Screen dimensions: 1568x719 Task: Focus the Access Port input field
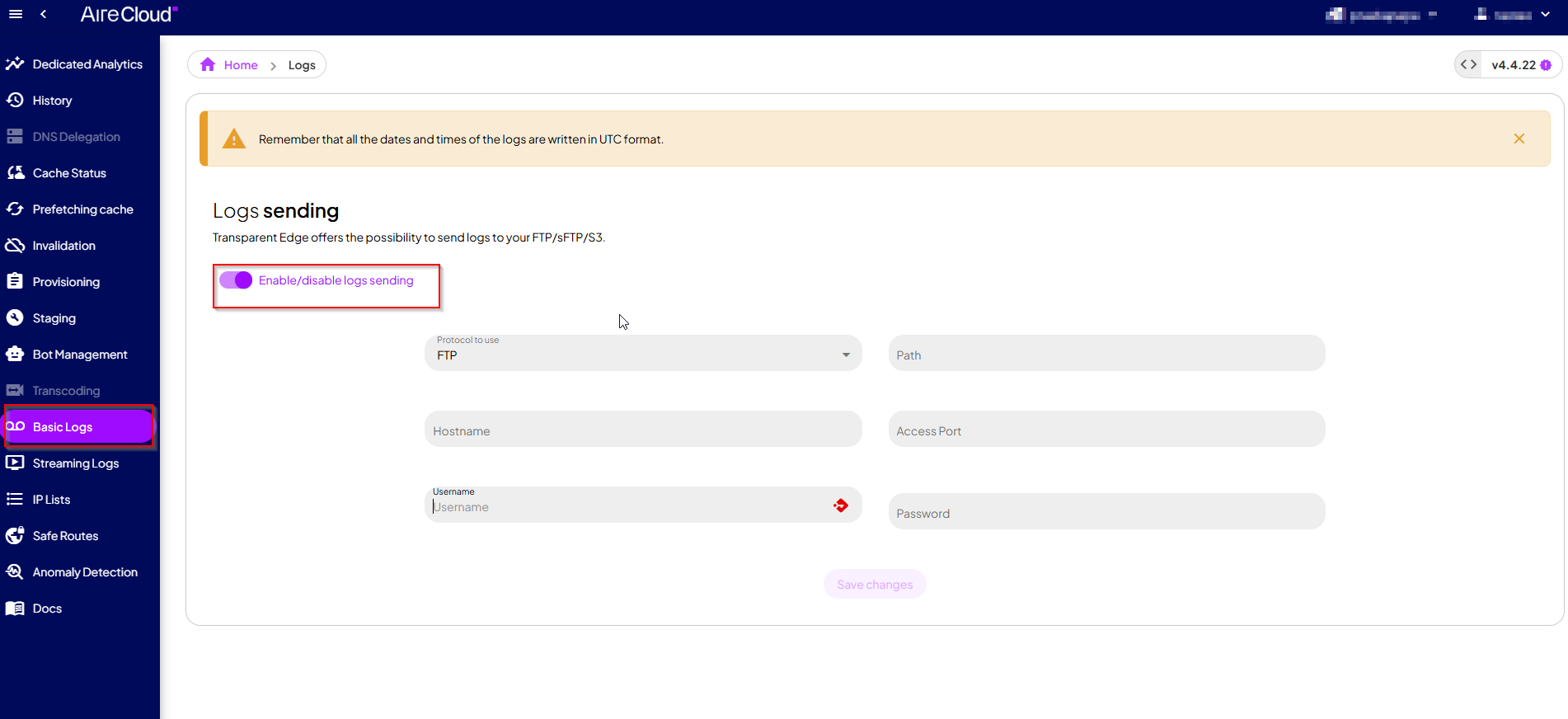1106,429
